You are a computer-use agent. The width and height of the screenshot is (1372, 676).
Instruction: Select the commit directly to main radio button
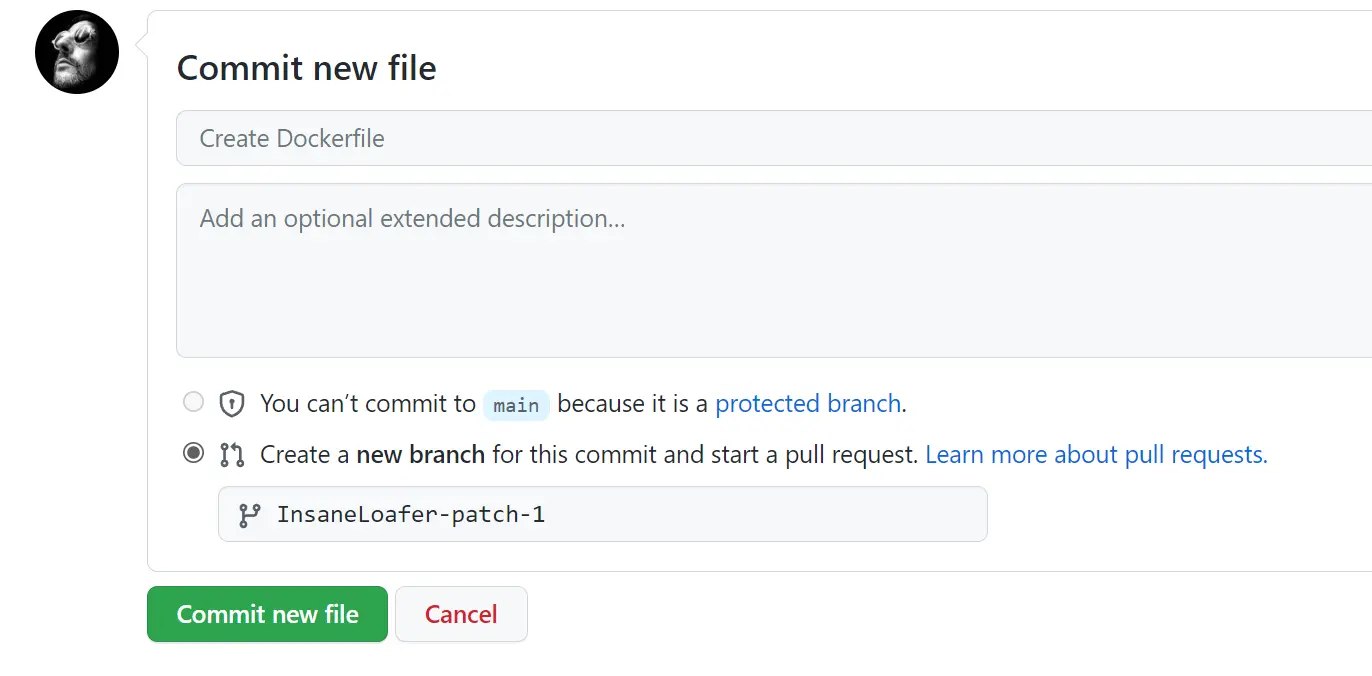pyautogui.click(x=193, y=402)
